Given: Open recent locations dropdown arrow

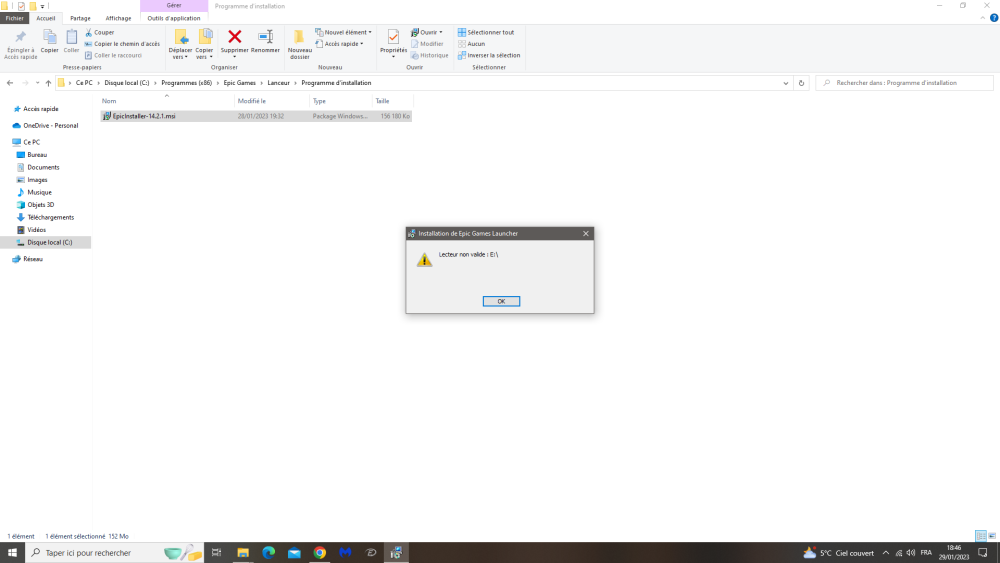Looking at the screenshot, I should pos(38,83).
